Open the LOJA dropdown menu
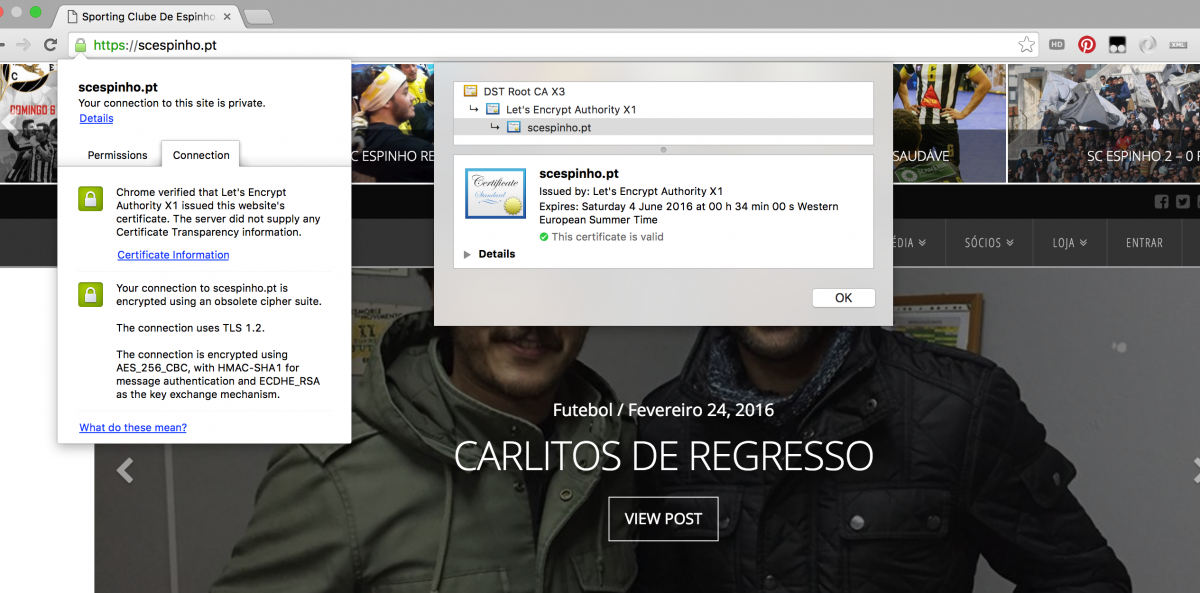Screen dimensions: 1200x593 pyautogui.click(x=1070, y=243)
